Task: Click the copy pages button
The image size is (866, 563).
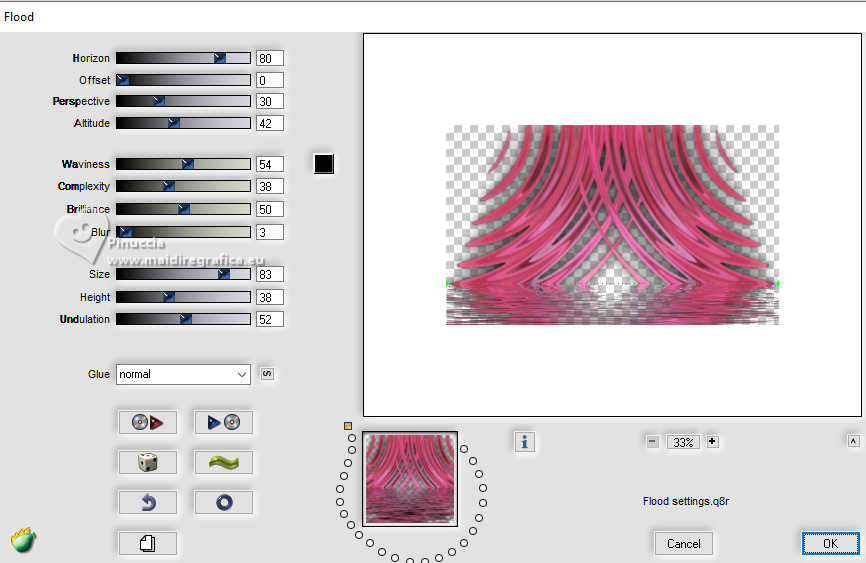Action: point(147,543)
